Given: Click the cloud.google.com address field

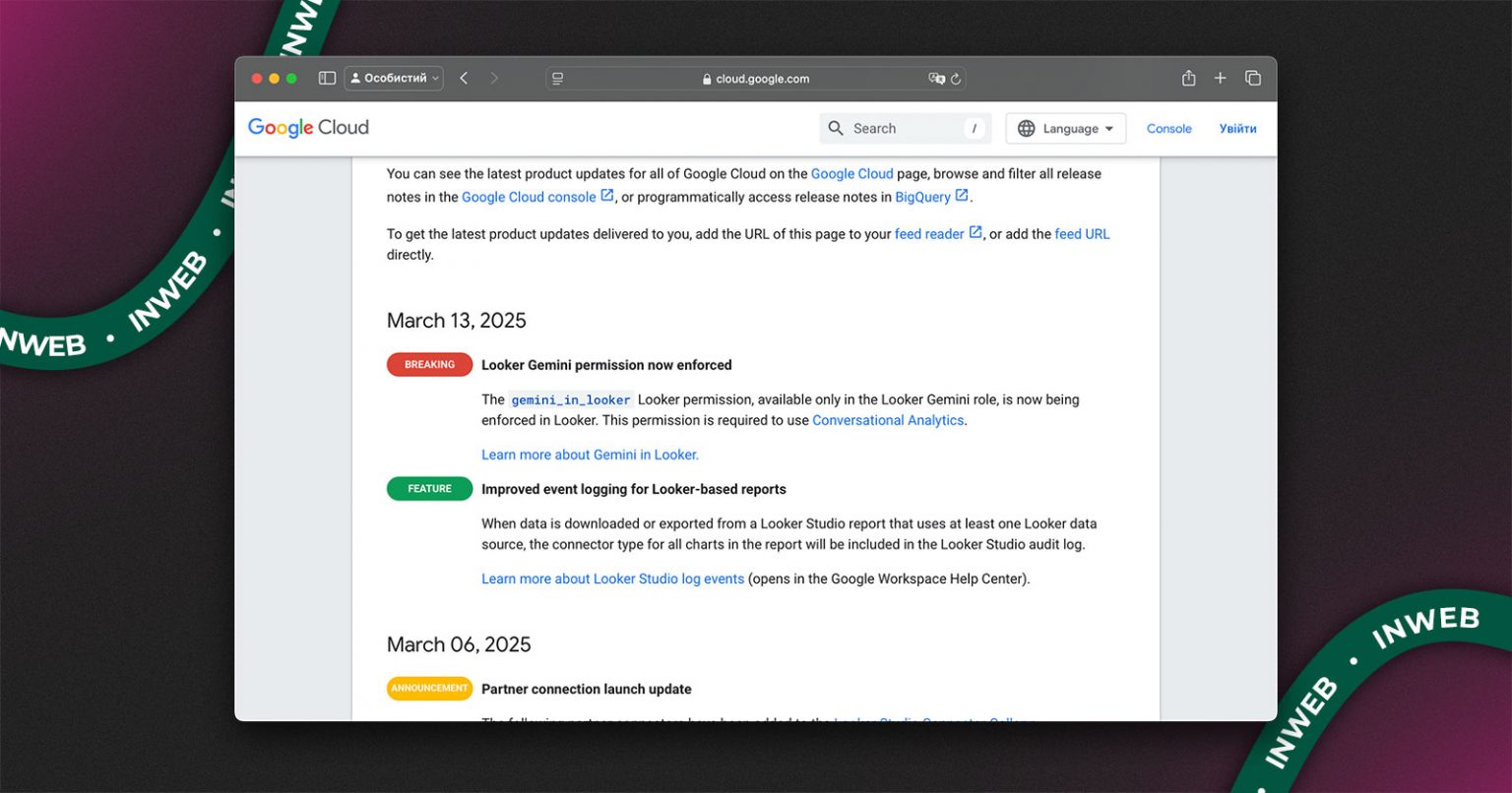Looking at the screenshot, I should [756, 79].
